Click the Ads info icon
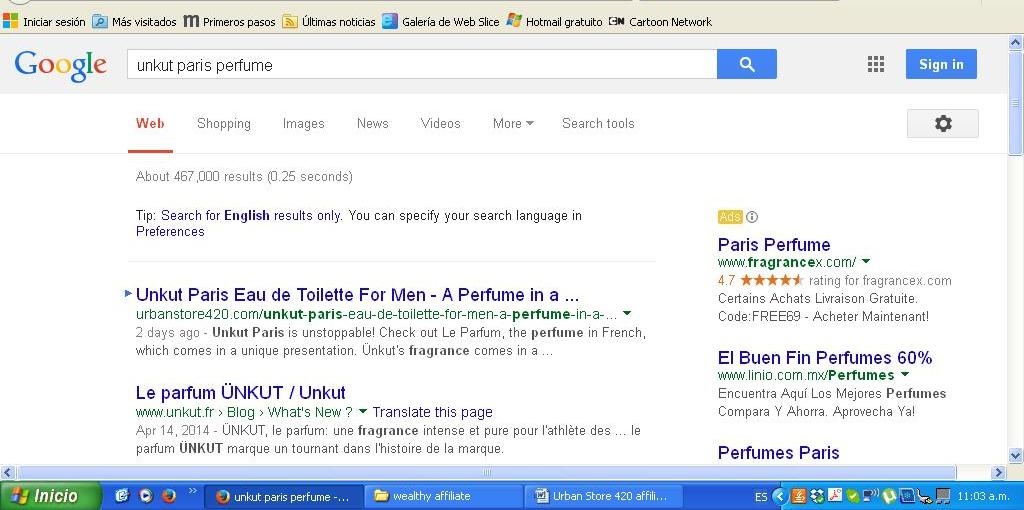Viewport: 1024px width, 510px height. click(752, 217)
